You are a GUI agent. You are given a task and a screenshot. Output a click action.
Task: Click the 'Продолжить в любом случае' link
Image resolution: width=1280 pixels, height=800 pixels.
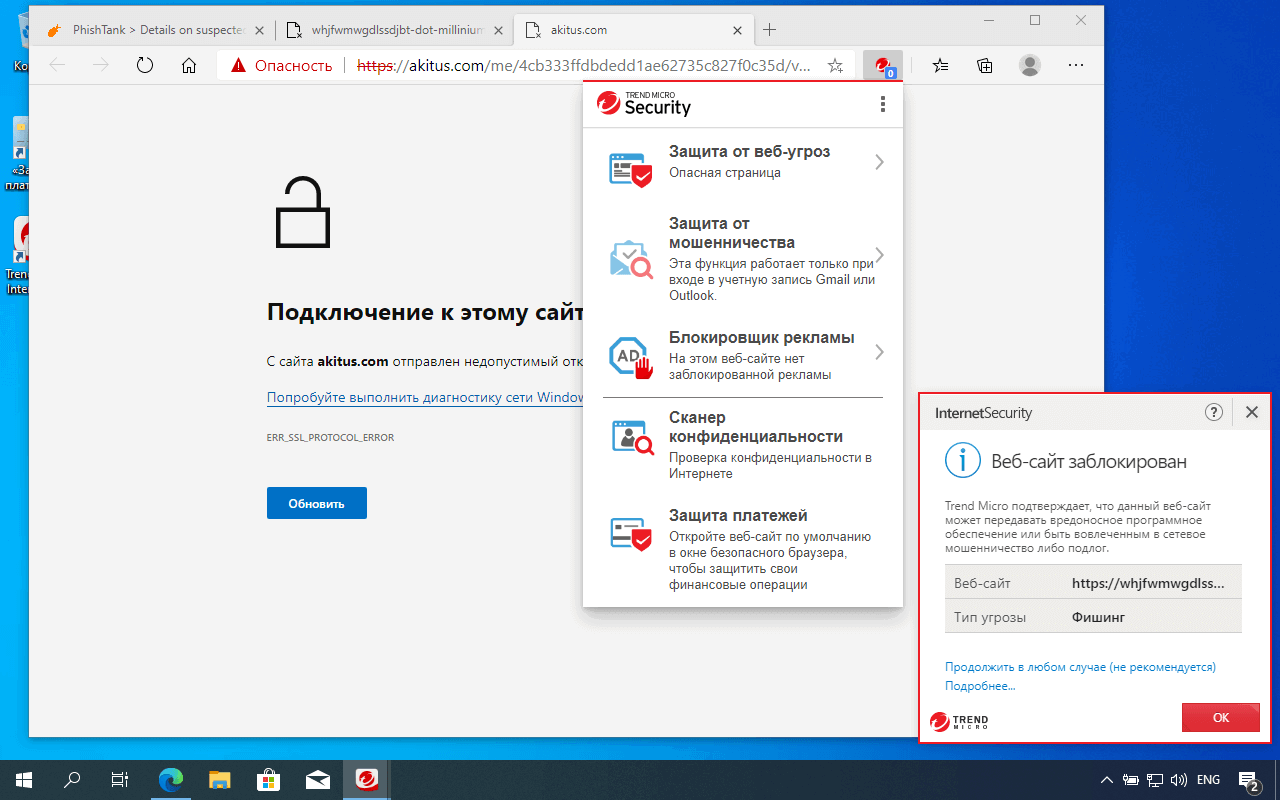1080,667
